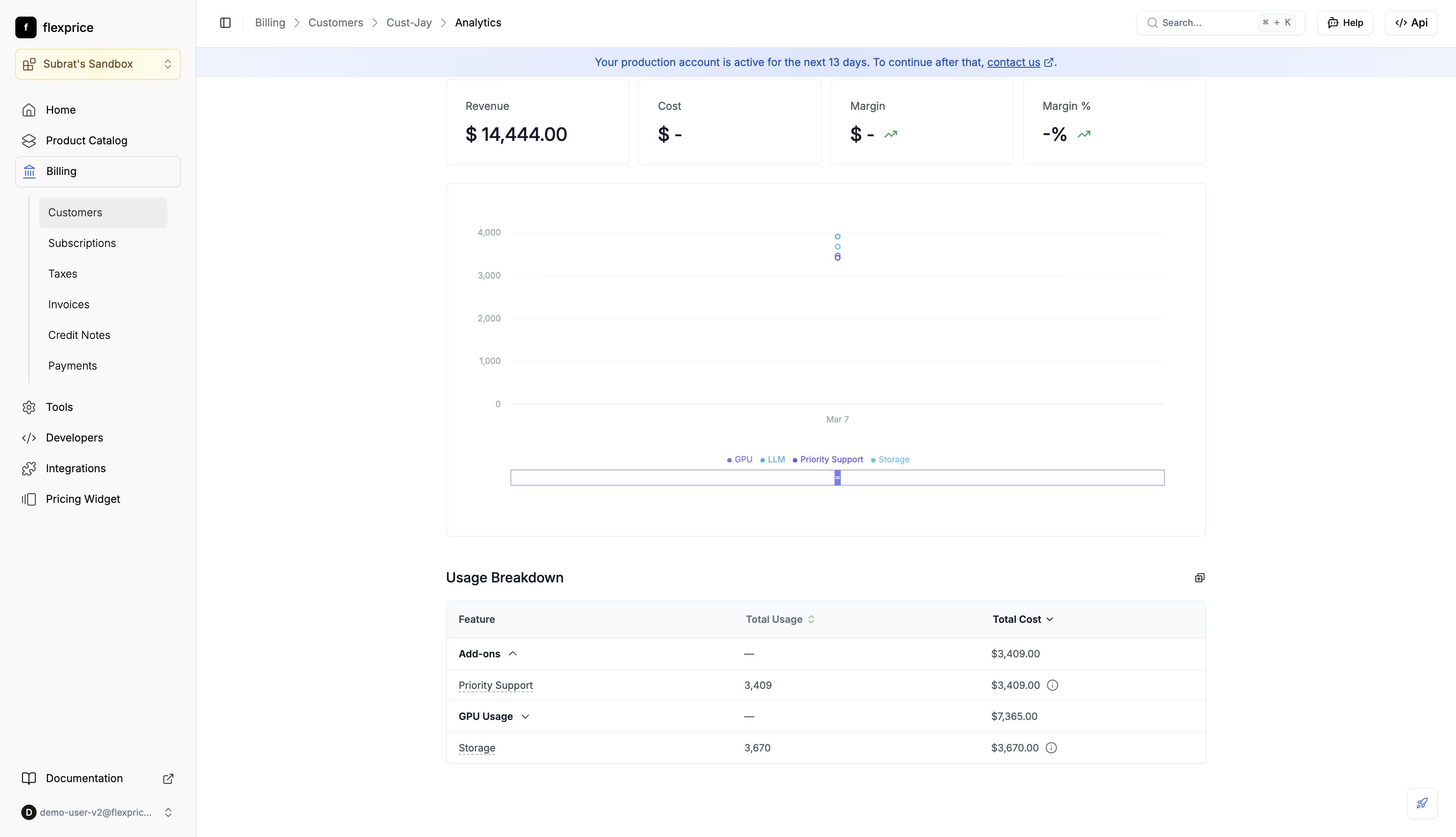Open the Pricing Widget page
1456x837 pixels.
83,499
